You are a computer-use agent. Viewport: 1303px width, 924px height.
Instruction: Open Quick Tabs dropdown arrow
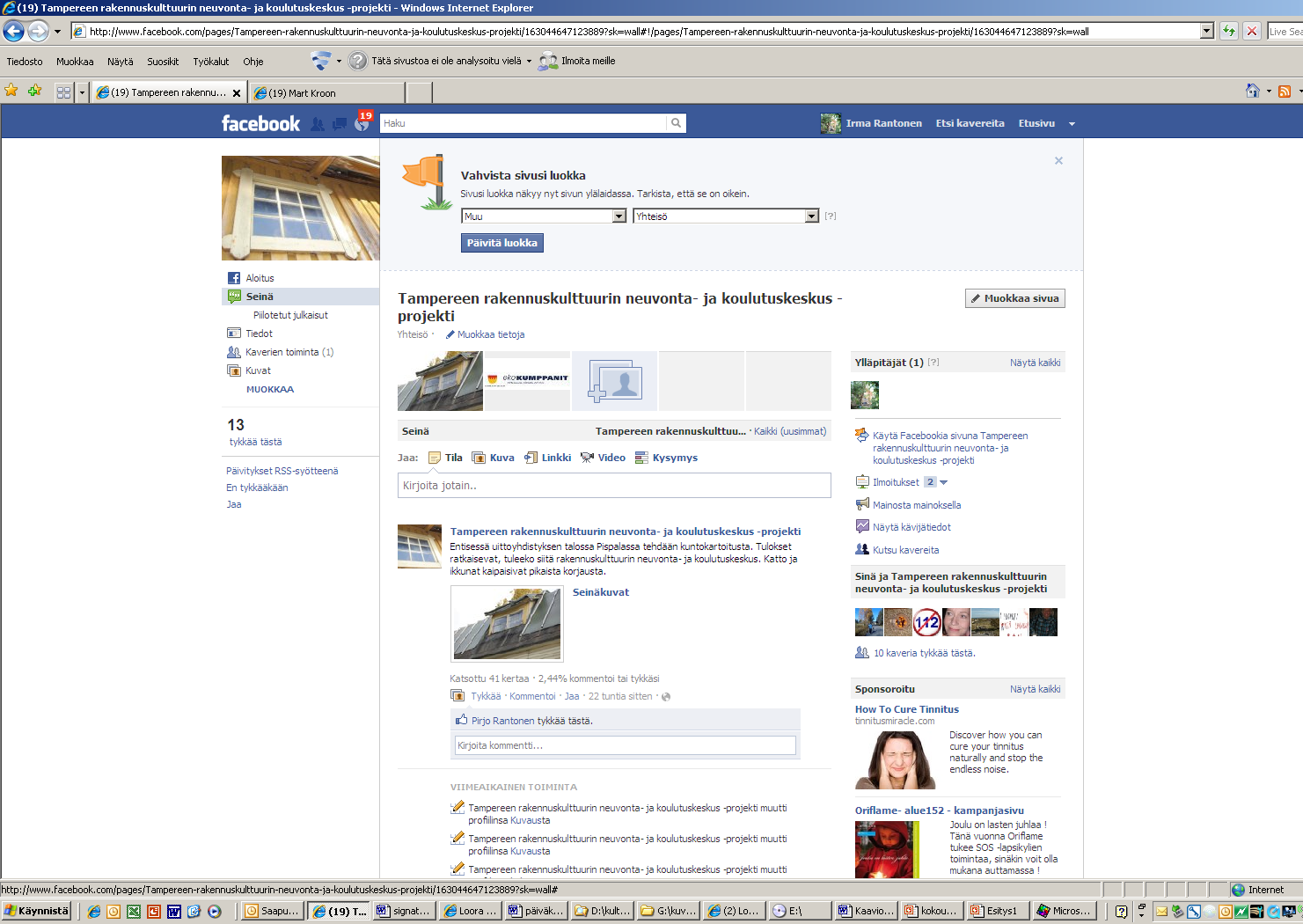[82, 92]
